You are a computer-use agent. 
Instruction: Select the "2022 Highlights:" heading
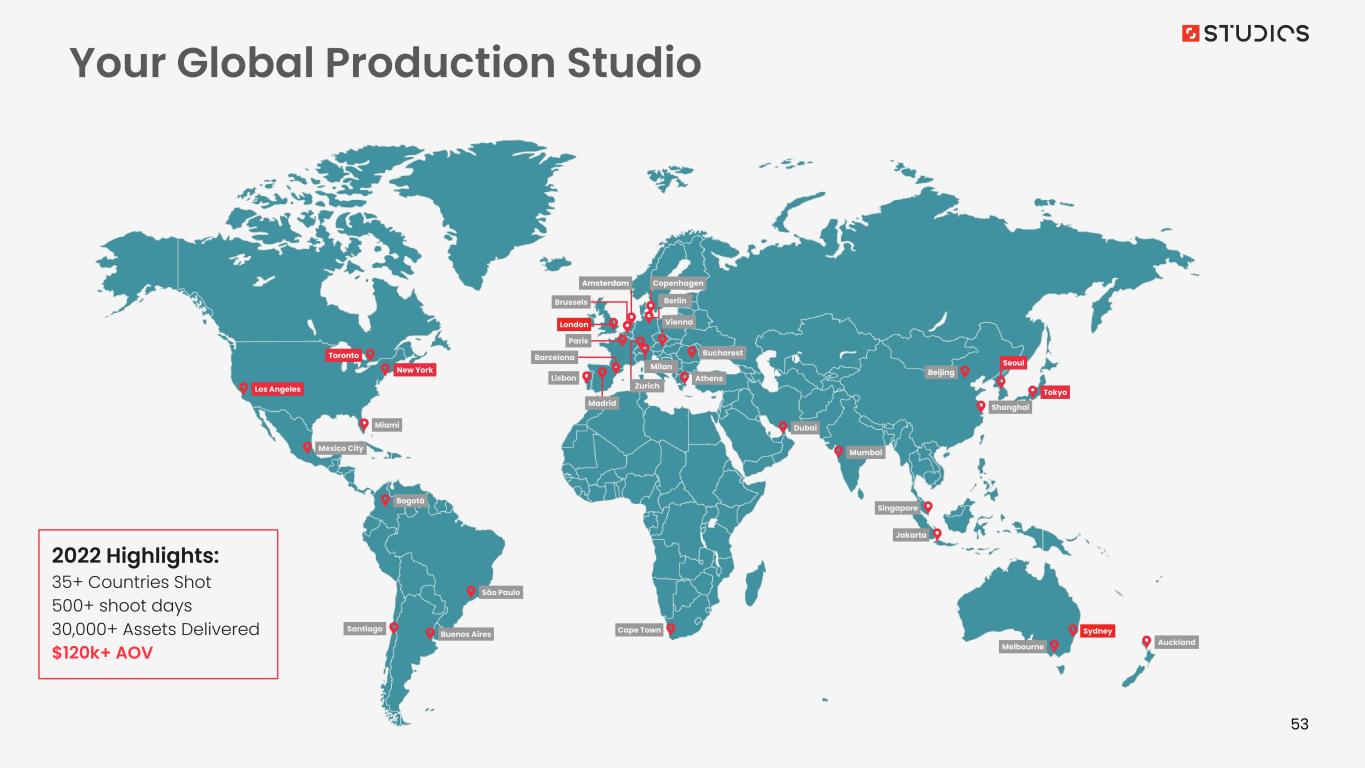135,554
